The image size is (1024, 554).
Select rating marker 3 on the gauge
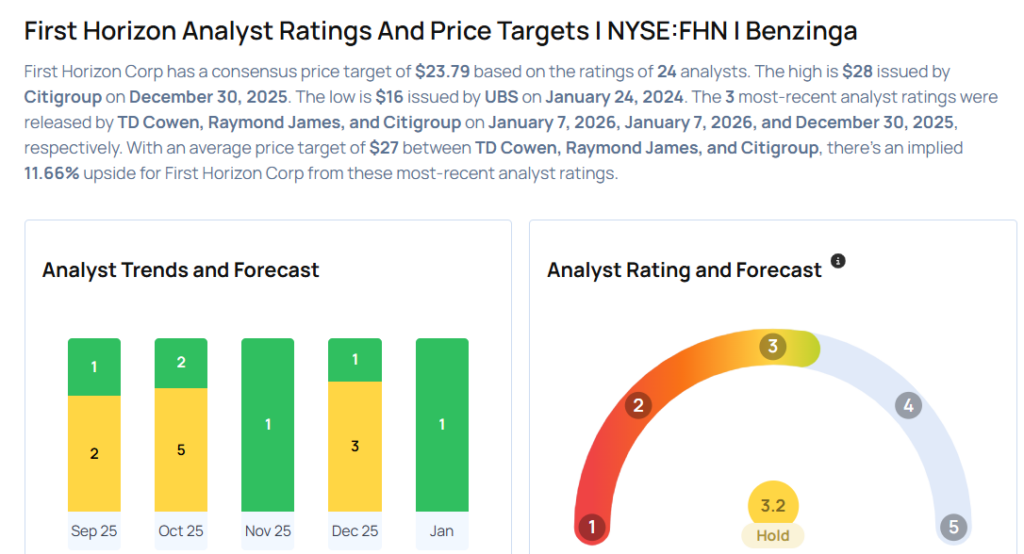pyautogui.click(x=772, y=347)
